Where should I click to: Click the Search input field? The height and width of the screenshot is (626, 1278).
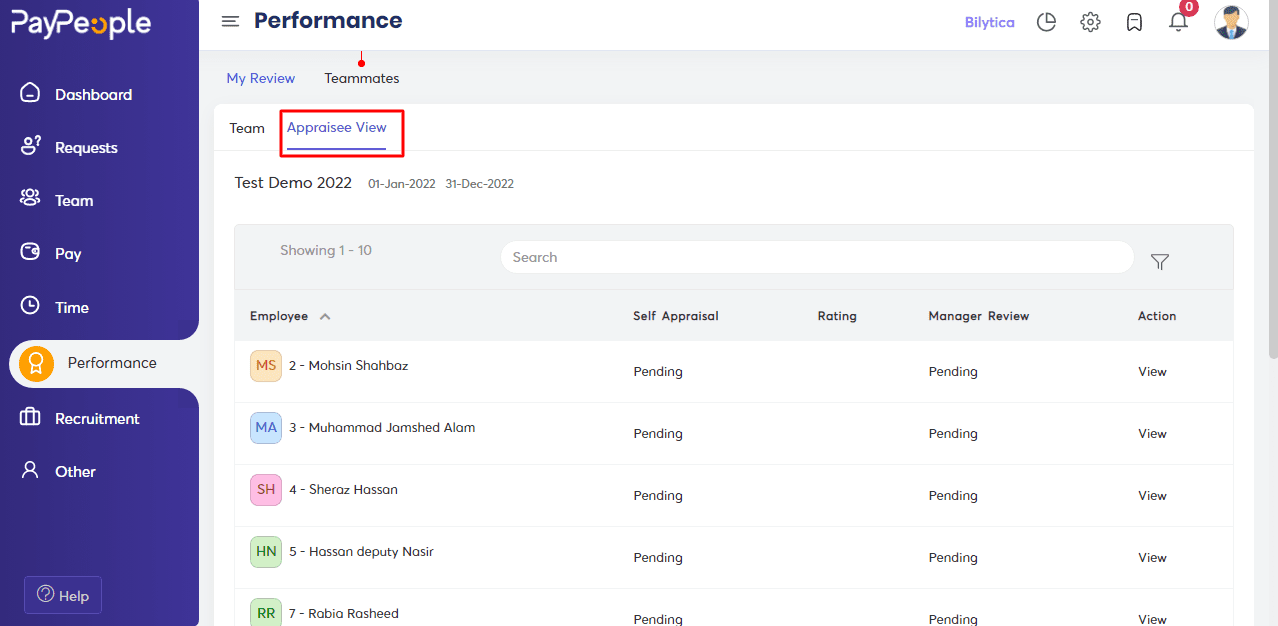[x=817, y=257]
